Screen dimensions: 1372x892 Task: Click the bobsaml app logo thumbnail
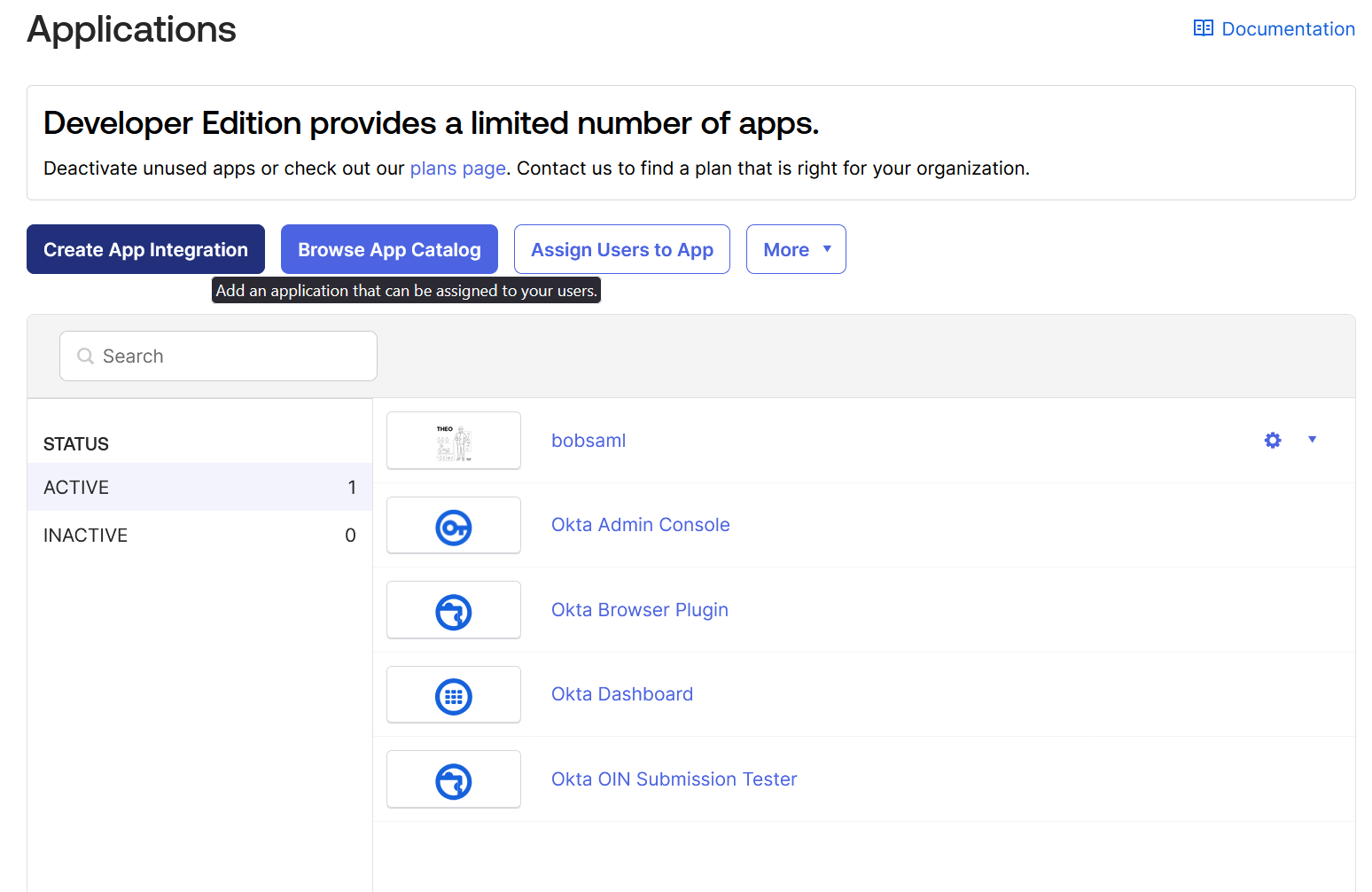point(453,441)
